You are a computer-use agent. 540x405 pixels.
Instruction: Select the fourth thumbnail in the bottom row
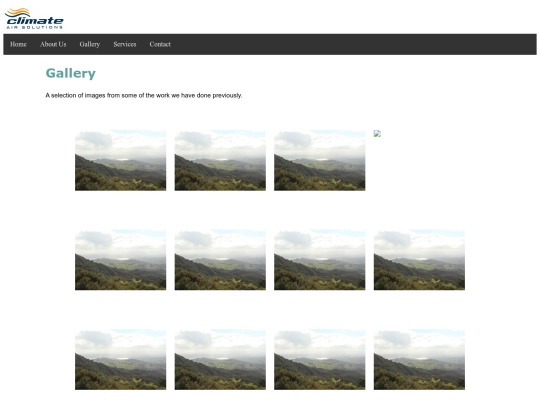click(x=419, y=360)
